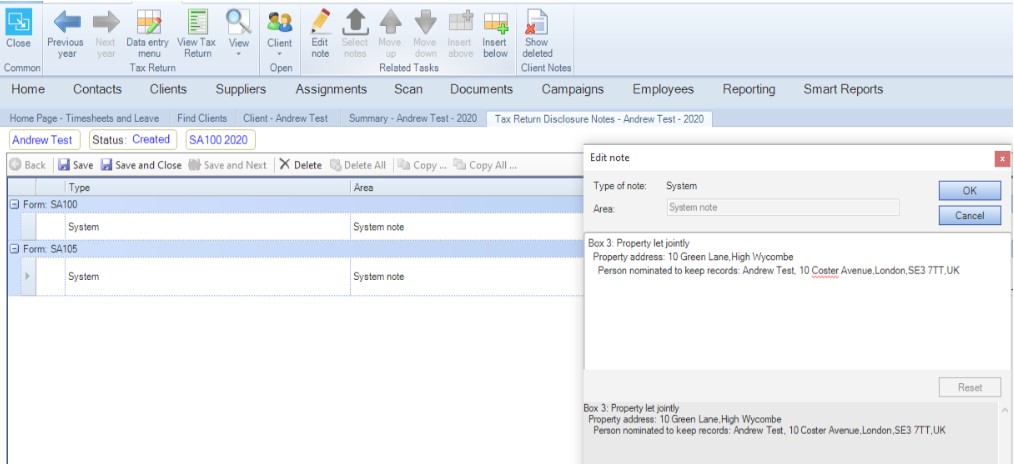Click Delete All in toolbar
Image resolution: width=1014 pixels, height=464 pixels.
[358, 165]
